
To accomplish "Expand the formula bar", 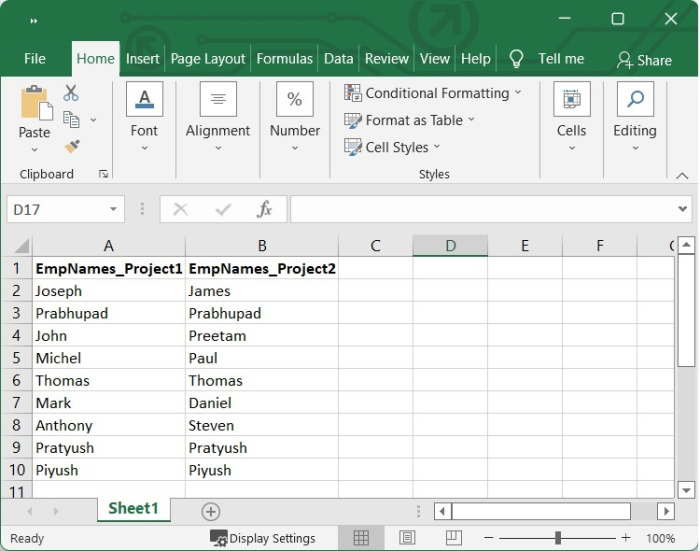I will click(x=682, y=209).
